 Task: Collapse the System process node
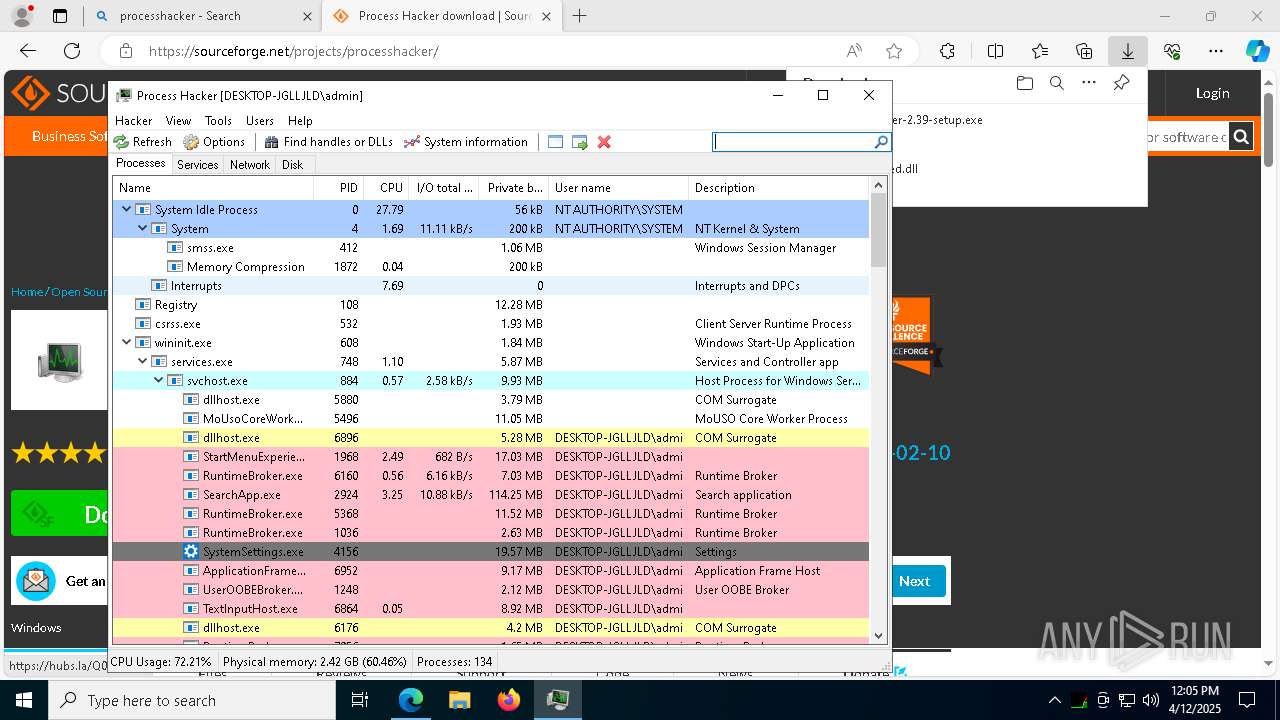click(x=142, y=228)
